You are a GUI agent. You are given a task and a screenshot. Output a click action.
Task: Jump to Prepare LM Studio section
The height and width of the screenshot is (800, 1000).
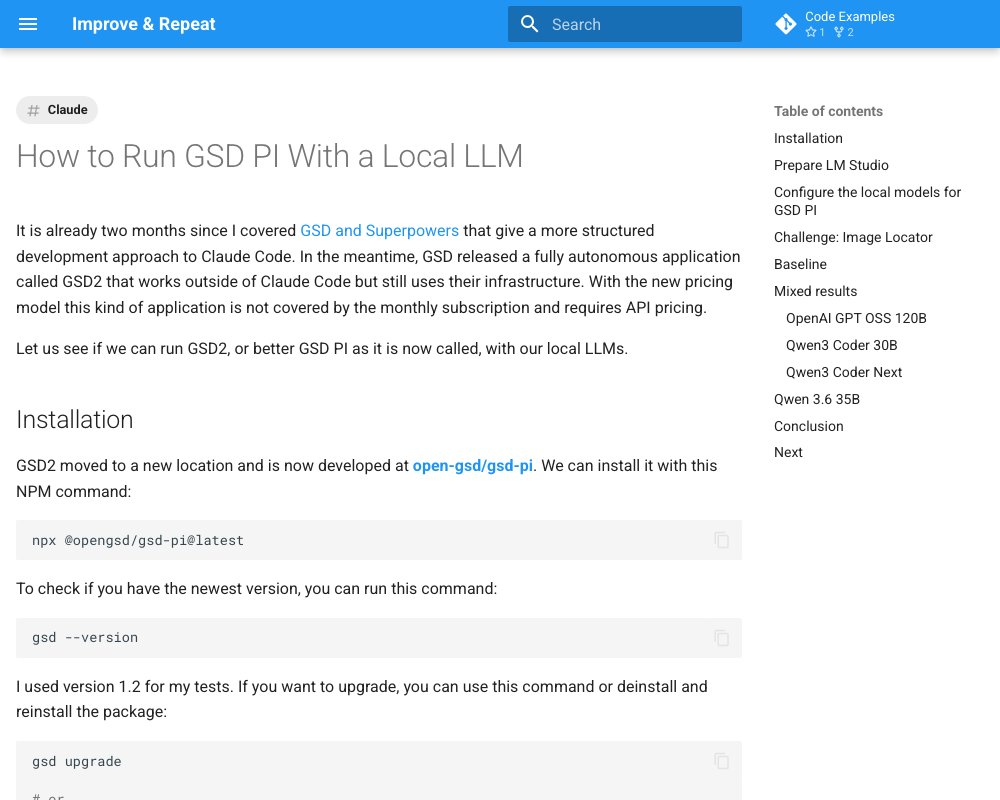(x=831, y=165)
